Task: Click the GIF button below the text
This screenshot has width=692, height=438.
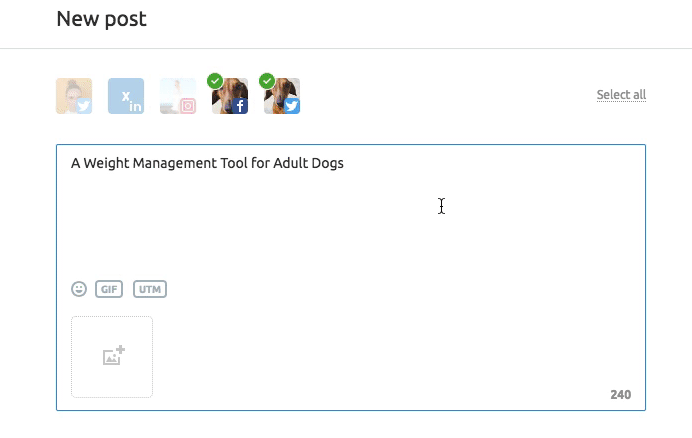Action: pyautogui.click(x=109, y=289)
